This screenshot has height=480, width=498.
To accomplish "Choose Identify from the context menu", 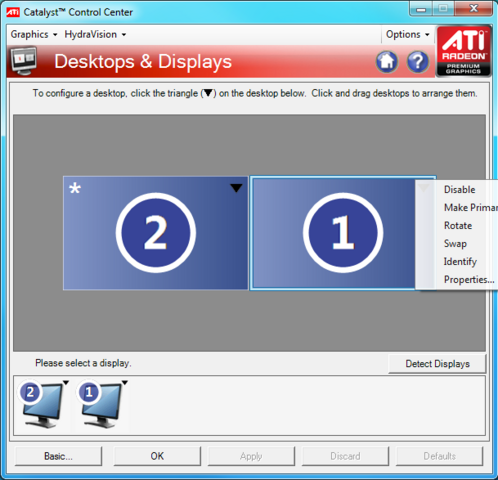I will coord(460,262).
